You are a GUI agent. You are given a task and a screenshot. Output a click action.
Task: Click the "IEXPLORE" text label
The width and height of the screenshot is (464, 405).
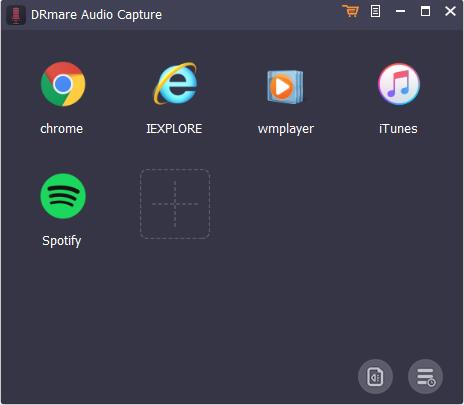174,129
